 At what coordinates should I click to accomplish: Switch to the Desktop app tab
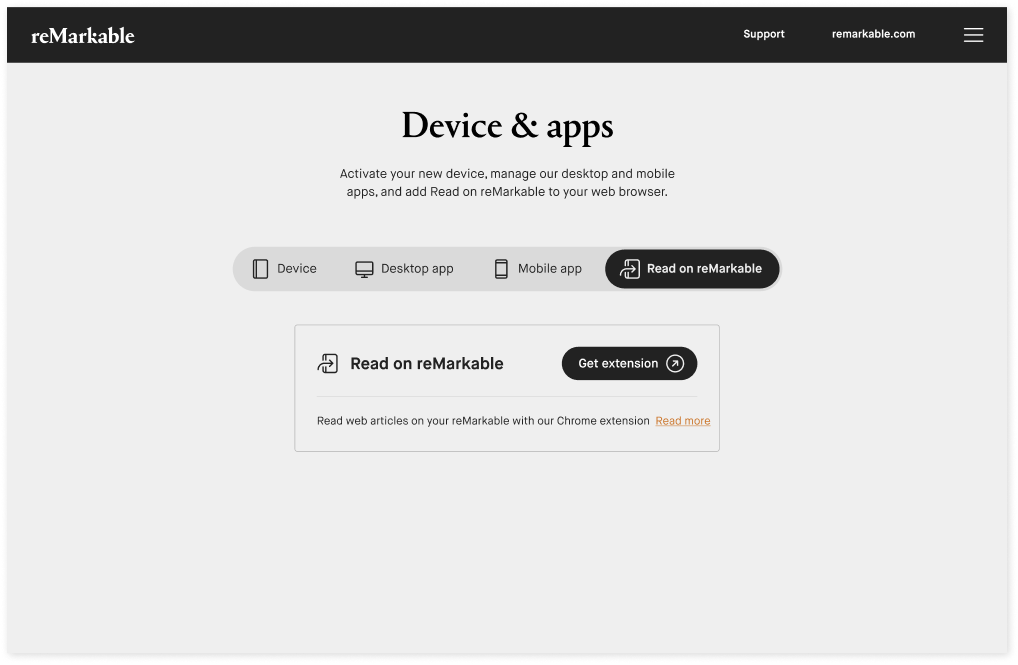click(x=404, y=268)
